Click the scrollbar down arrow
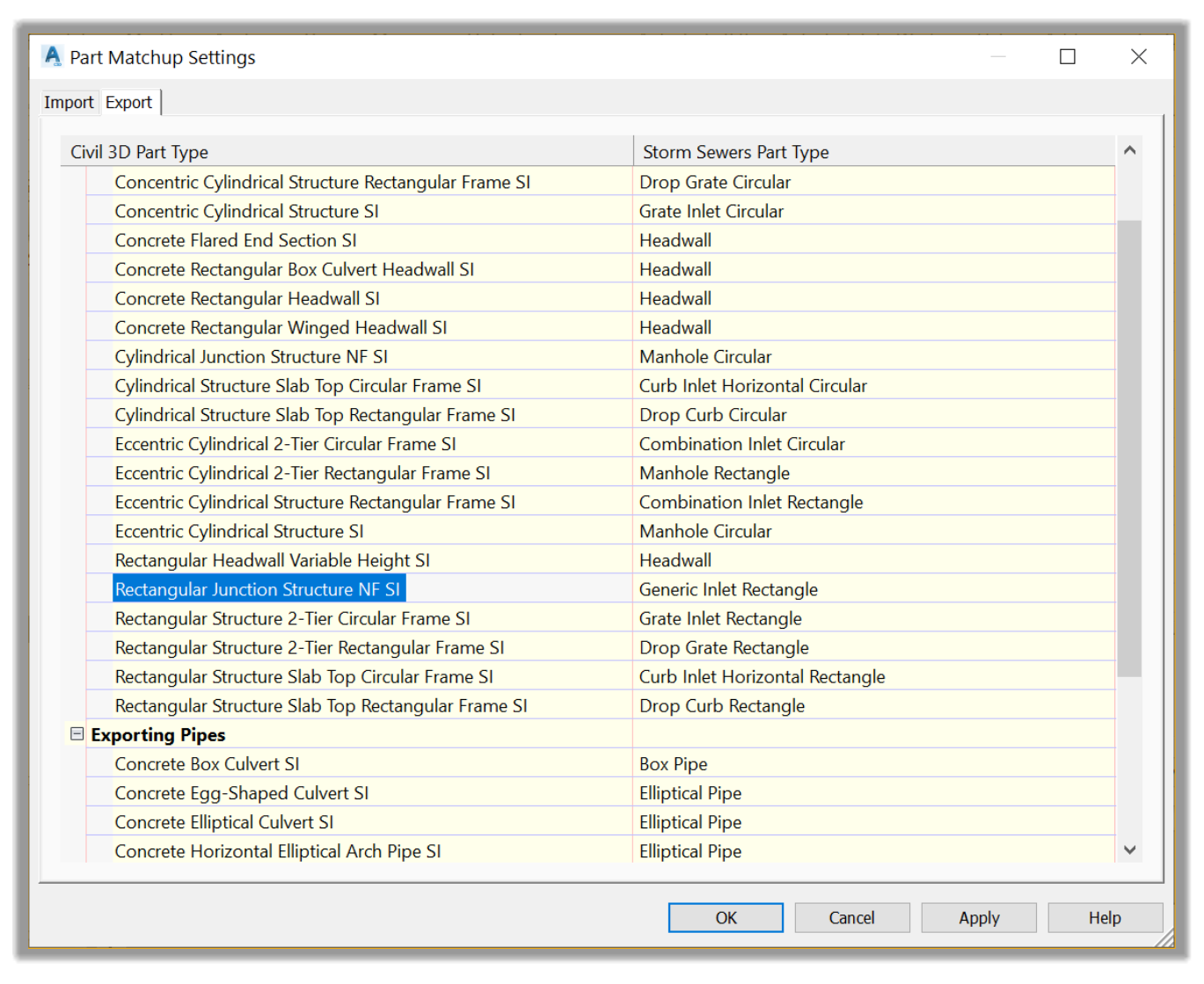 [1129, 849]
